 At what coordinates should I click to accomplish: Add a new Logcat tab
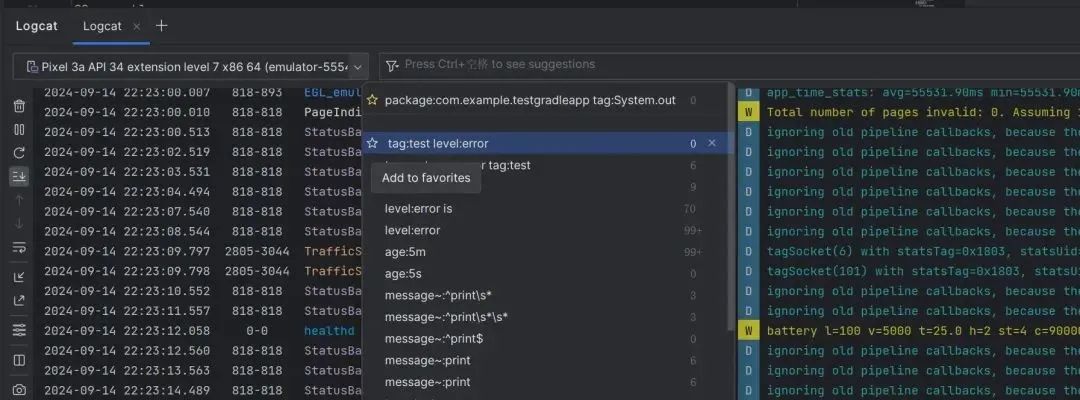click(161, 26)
